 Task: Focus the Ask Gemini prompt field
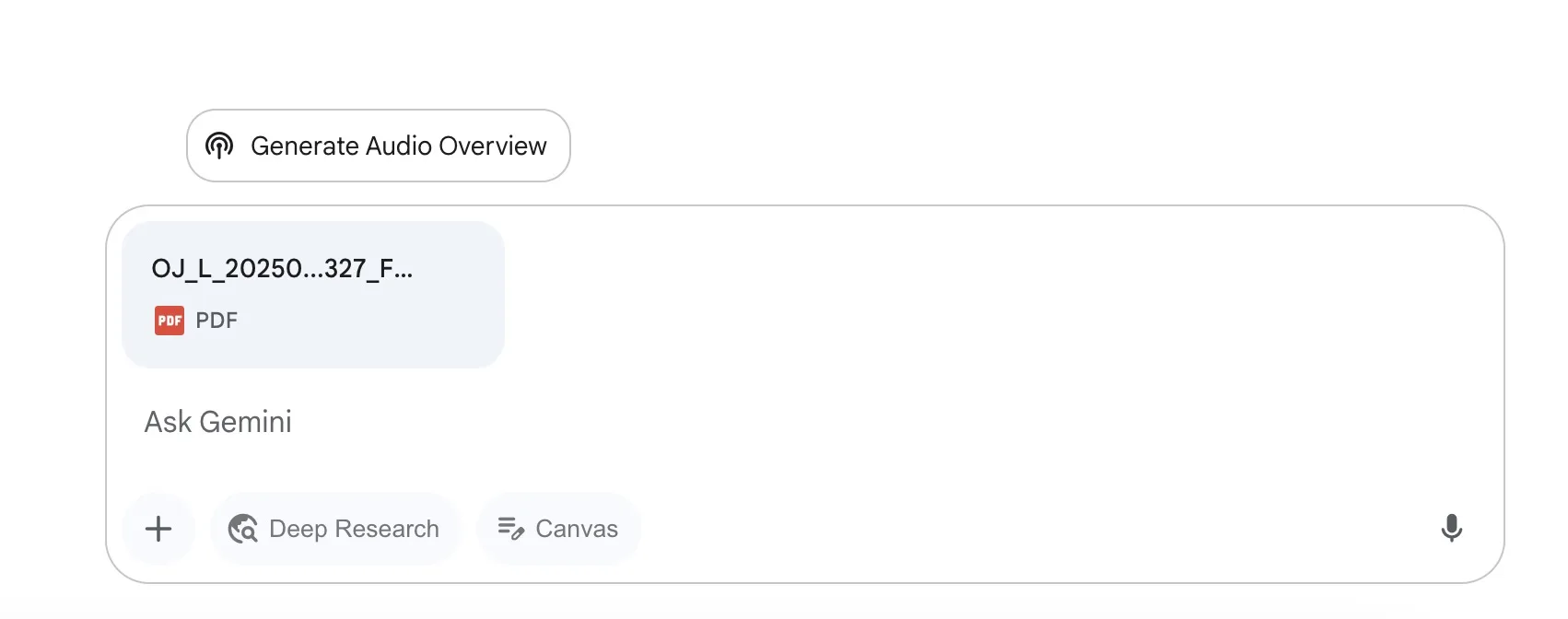pyautogui.click(x=737, y=422)
